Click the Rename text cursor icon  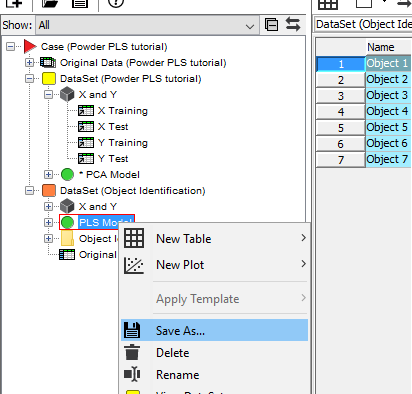click(x=132, y=374)
